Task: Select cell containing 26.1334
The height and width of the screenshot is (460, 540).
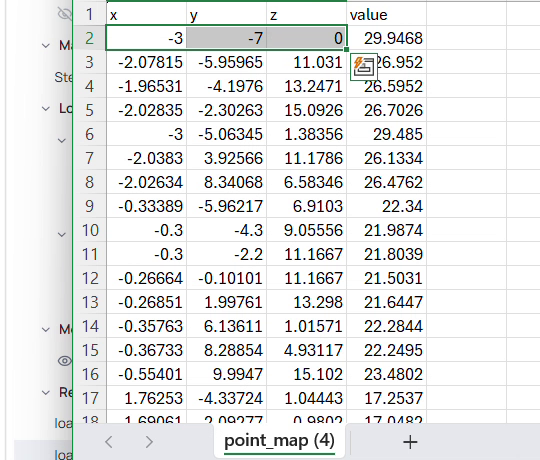Action: (x=386, y=158)
